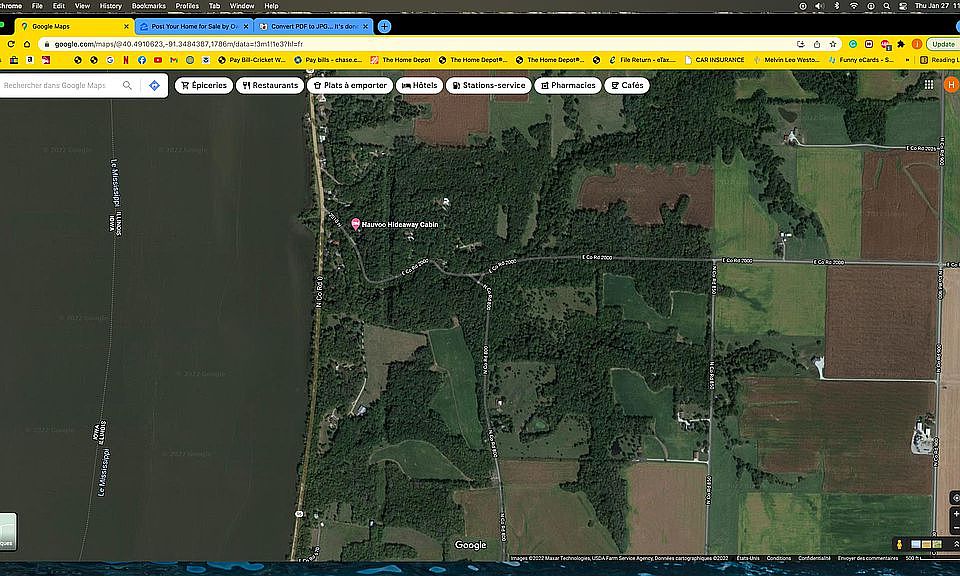Image resolution: width=960 pixels, height=576 pixels.
Task: Open the Confidentialité footer link
Action: coord(814,558)
